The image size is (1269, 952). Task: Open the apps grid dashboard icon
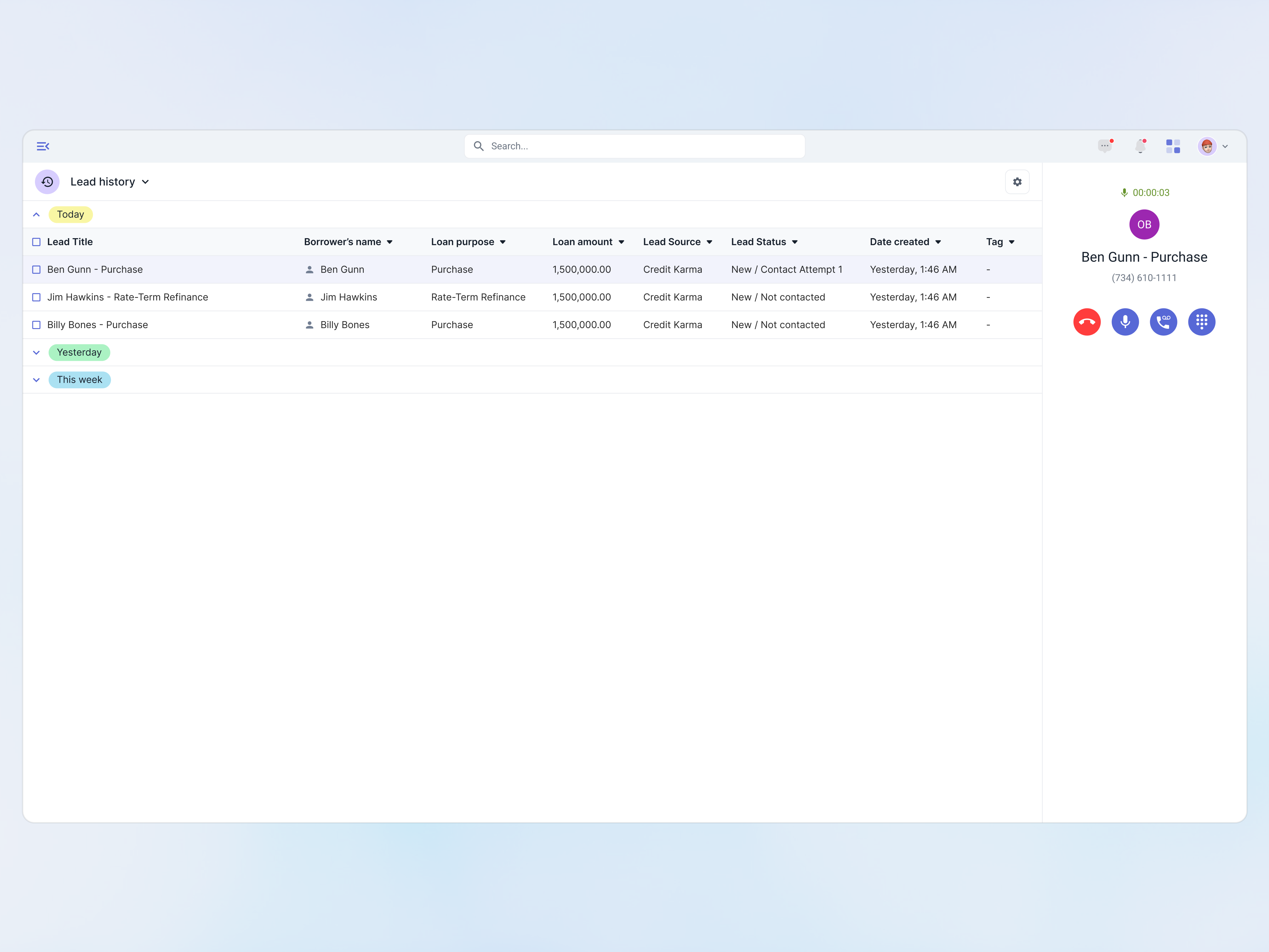point(1173,146)
